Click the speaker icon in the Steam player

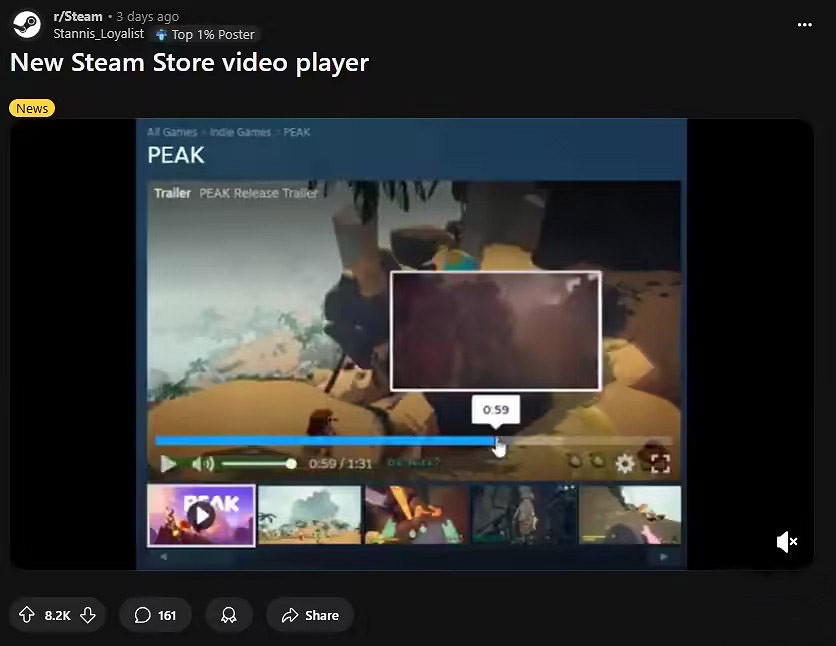tap(205, 463)
